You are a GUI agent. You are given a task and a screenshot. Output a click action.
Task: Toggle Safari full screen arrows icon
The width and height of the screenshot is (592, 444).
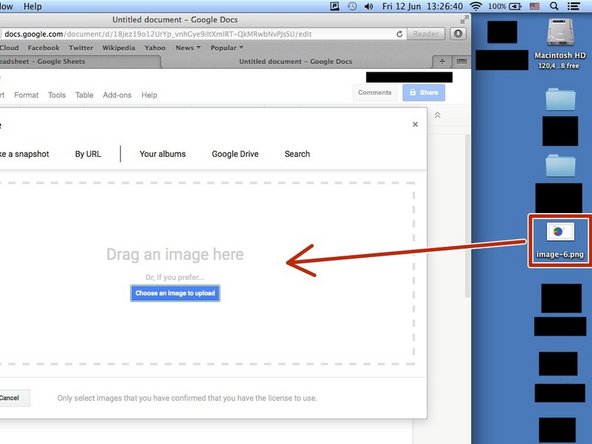point(464,20)
